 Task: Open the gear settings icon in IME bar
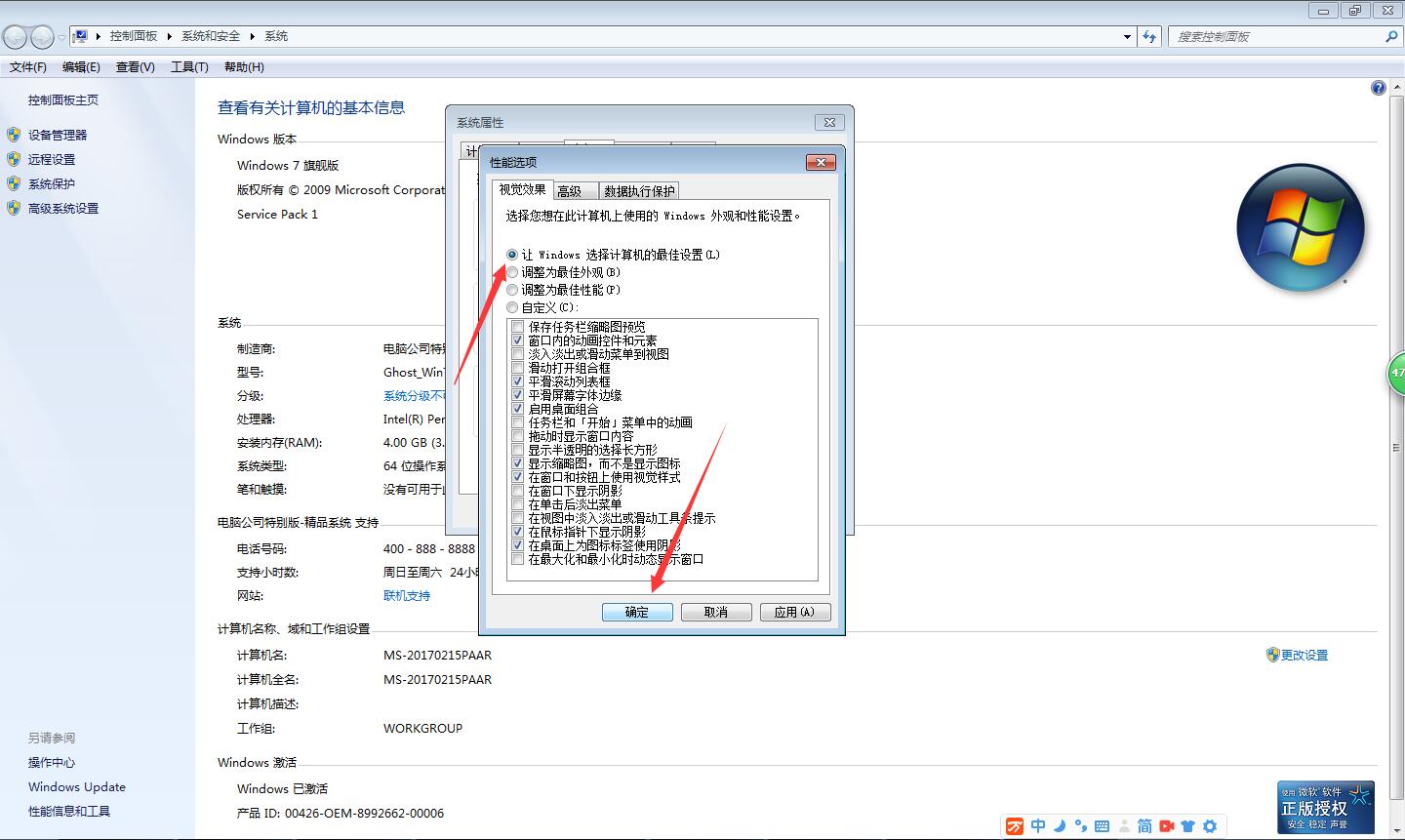(1210, 826)
